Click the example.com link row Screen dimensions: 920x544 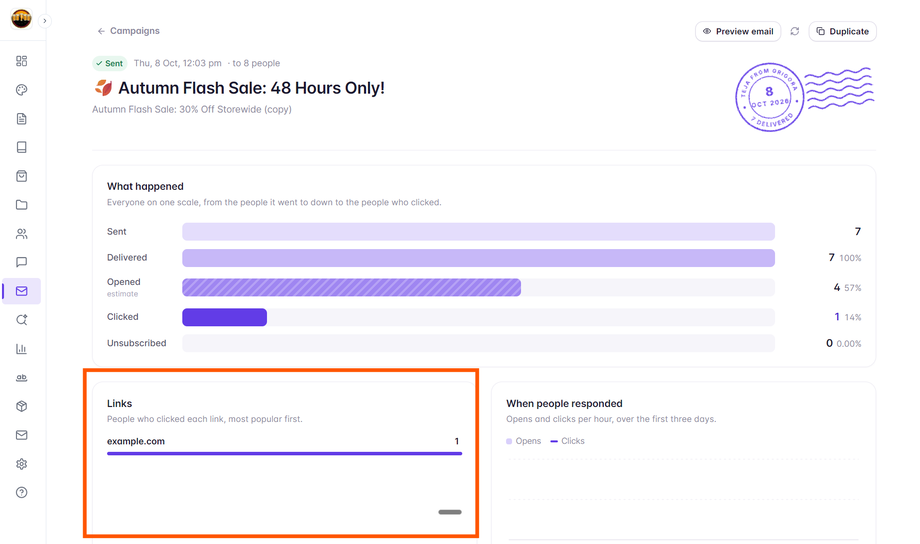284,445
